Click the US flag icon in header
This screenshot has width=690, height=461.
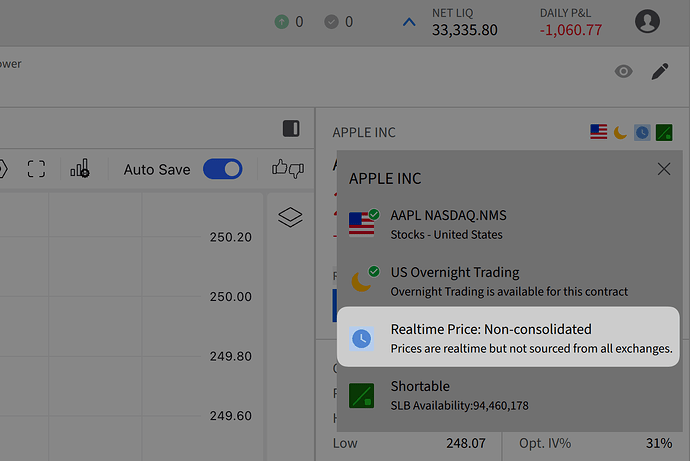(598, 132)
